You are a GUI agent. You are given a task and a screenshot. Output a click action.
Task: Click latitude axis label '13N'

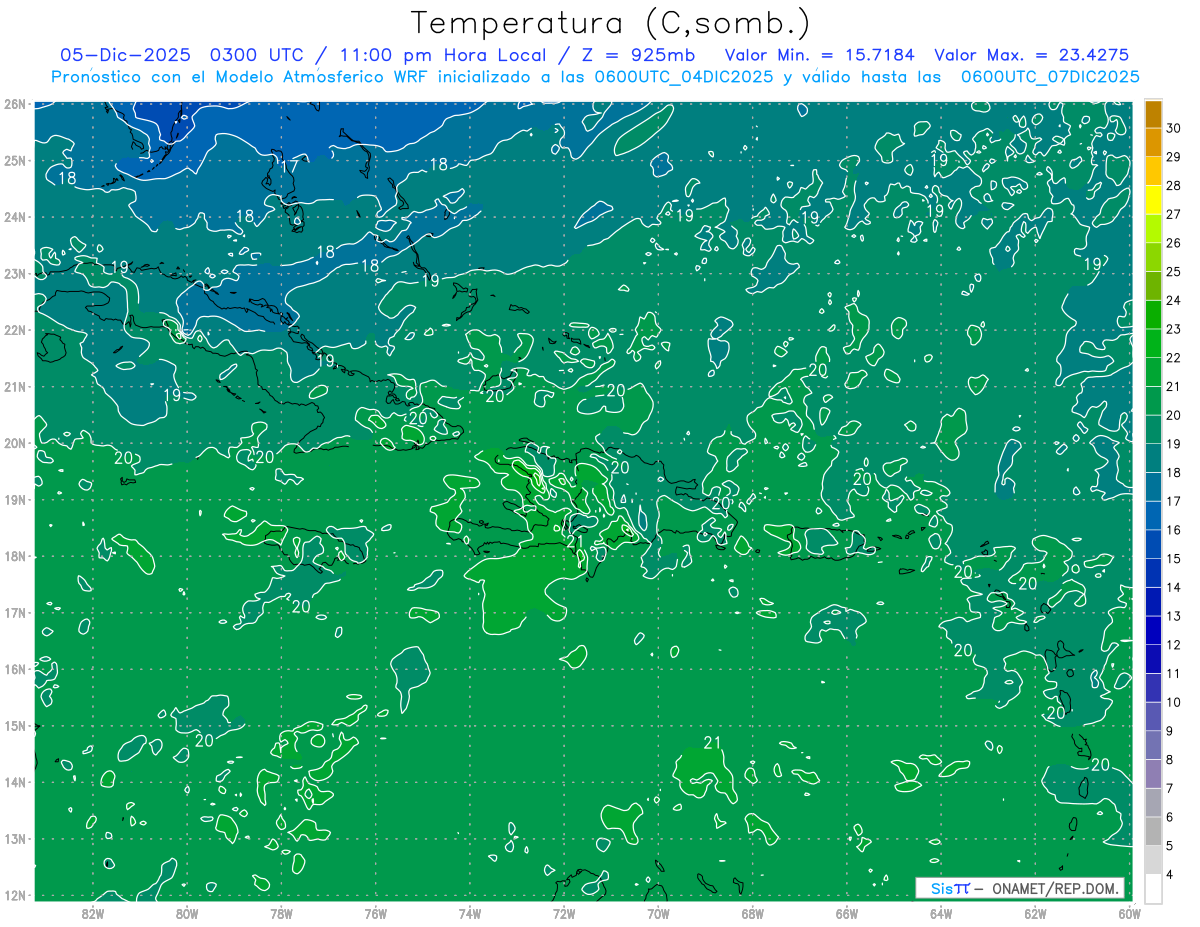[x=14, y=838]
